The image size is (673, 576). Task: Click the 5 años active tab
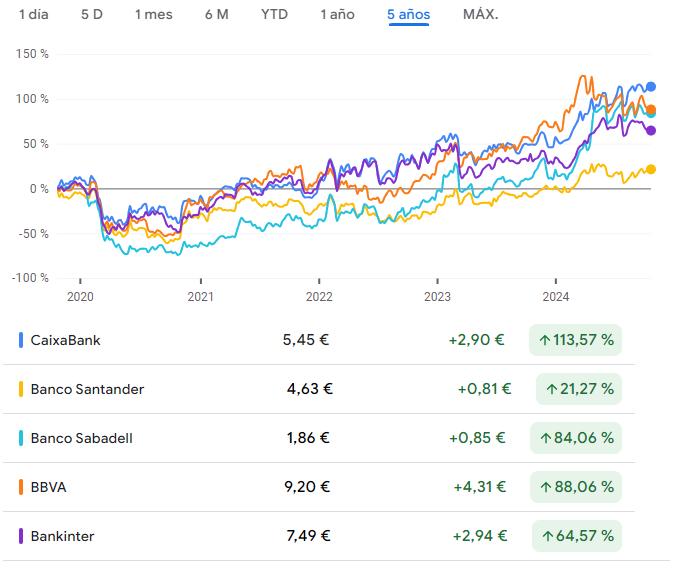(408, 14)
